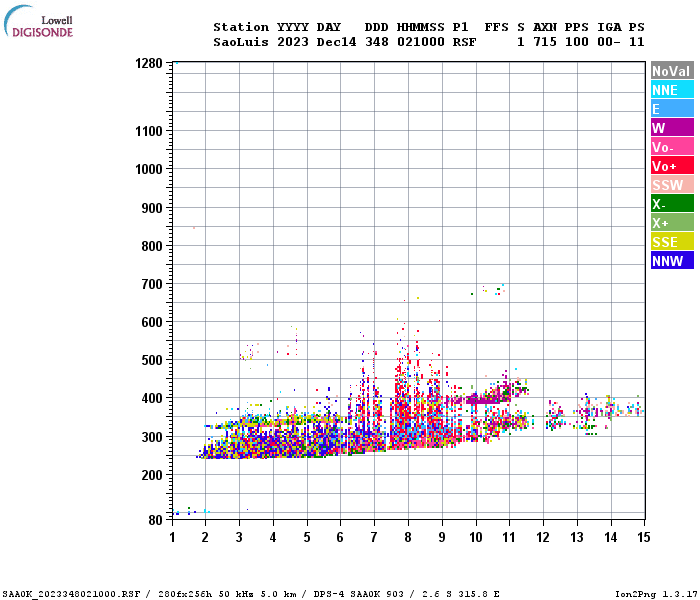Click frequency axis label 2
This screenshot has height=600, width=700.
pos(205,537)
